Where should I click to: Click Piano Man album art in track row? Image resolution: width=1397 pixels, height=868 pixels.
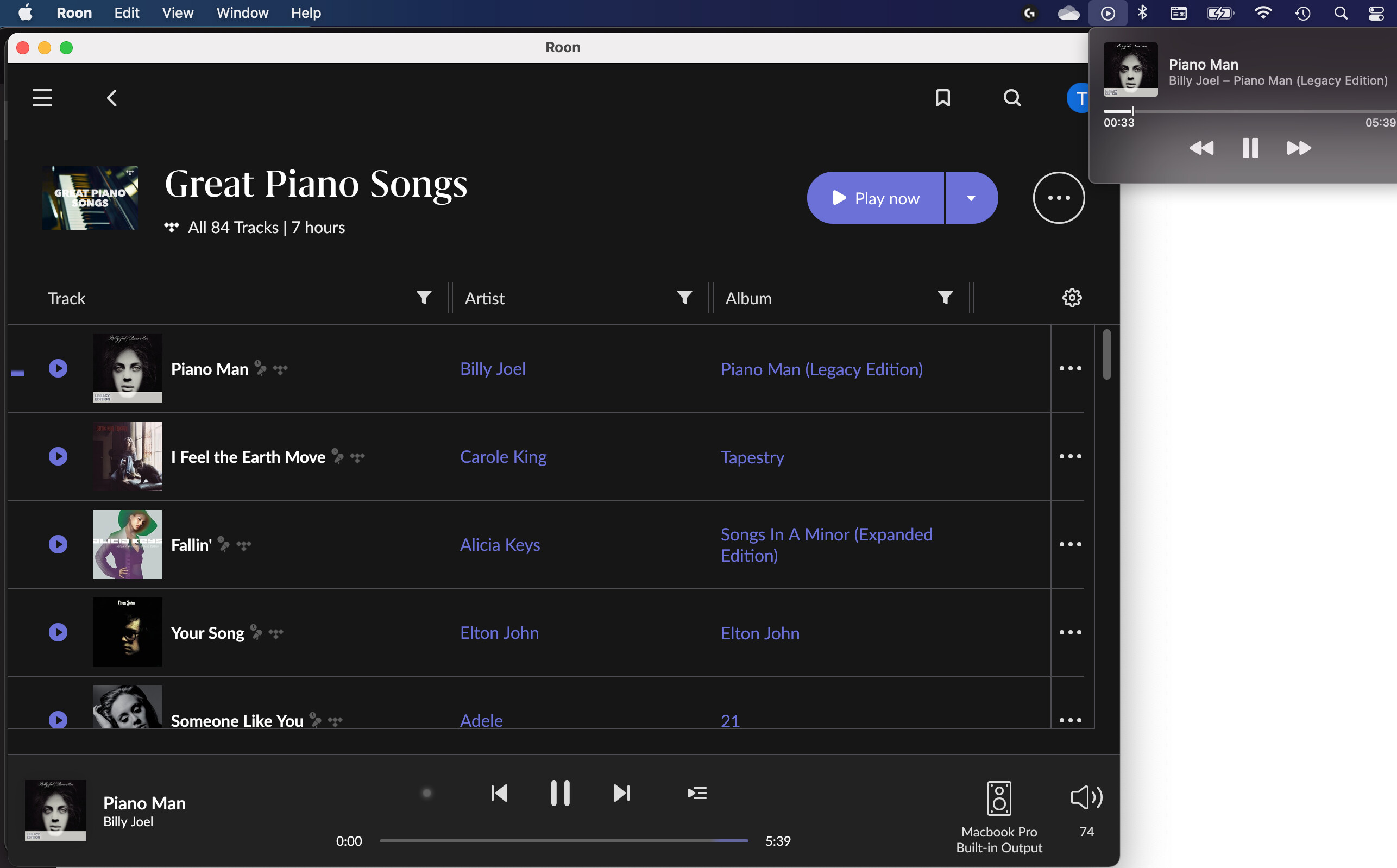128,368
